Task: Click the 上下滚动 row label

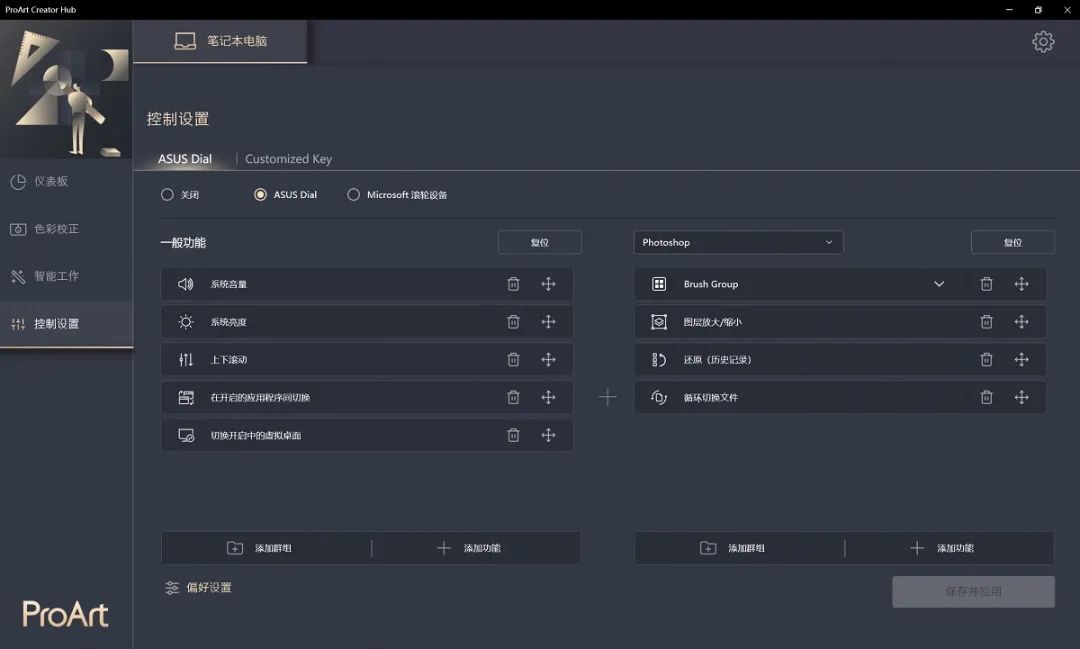Action: coord(229,360)
